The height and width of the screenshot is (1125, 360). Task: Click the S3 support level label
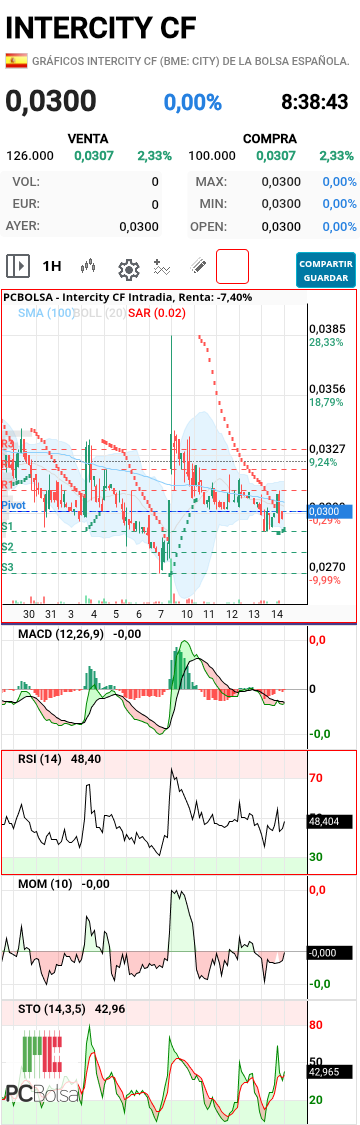click(8, 568)
